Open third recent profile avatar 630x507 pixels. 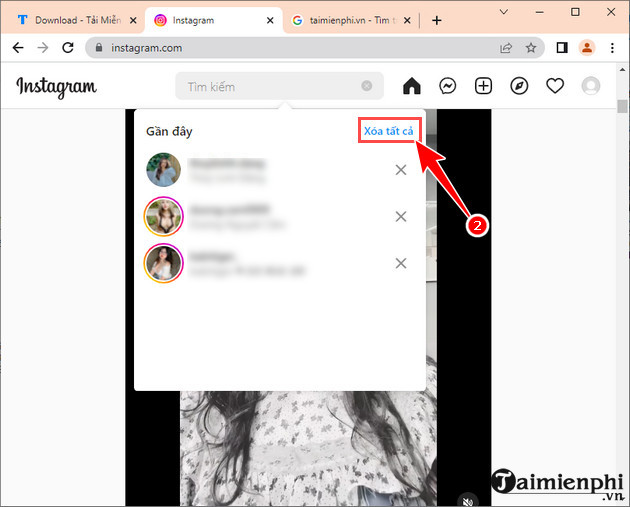[164, 263]
